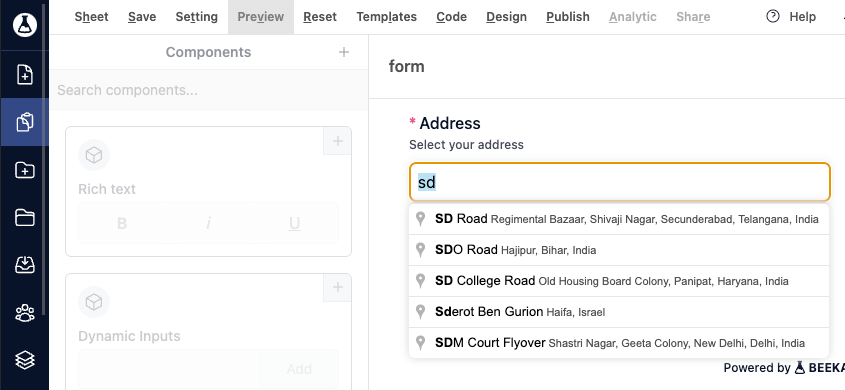
Task: Switch to Preview mode
Action: (x=261, y=17)
